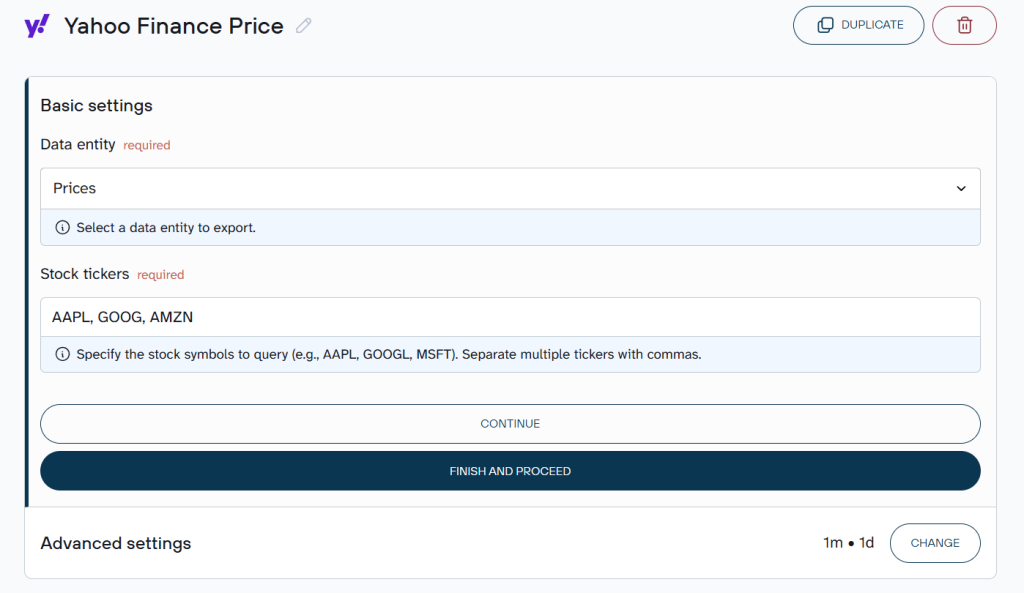Rename the workflow using the pencil icon
This screenshot has height=593, width=1024.
[303, 27]
